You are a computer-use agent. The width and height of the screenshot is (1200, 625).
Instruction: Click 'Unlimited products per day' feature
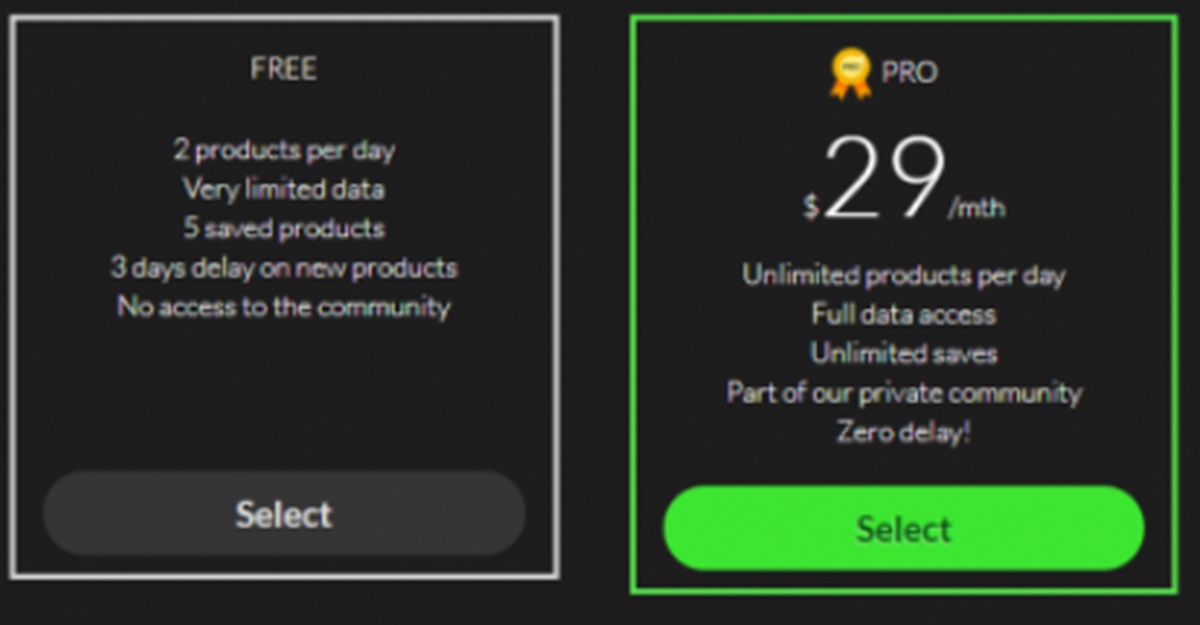[903, 275]
